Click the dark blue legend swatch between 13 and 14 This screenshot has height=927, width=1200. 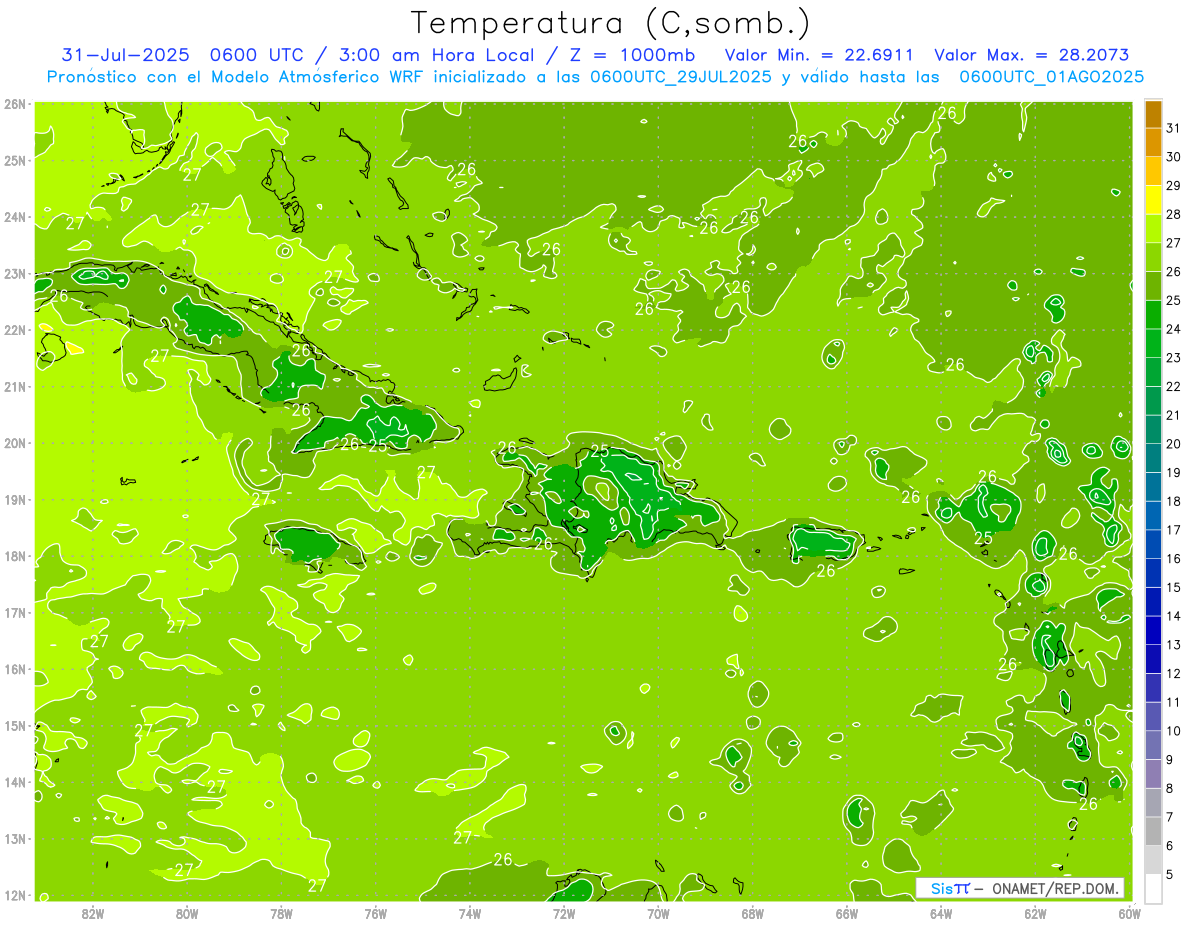tap(1154, 630)
